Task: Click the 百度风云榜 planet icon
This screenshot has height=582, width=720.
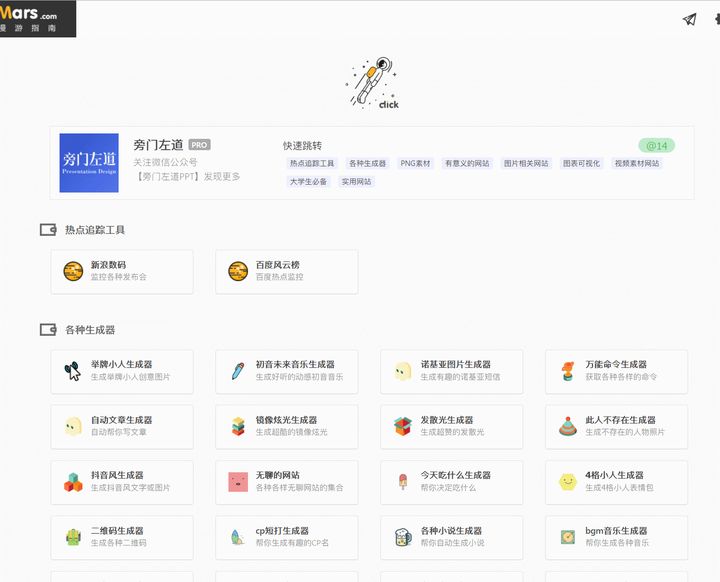Action: (x=238, y=271)
